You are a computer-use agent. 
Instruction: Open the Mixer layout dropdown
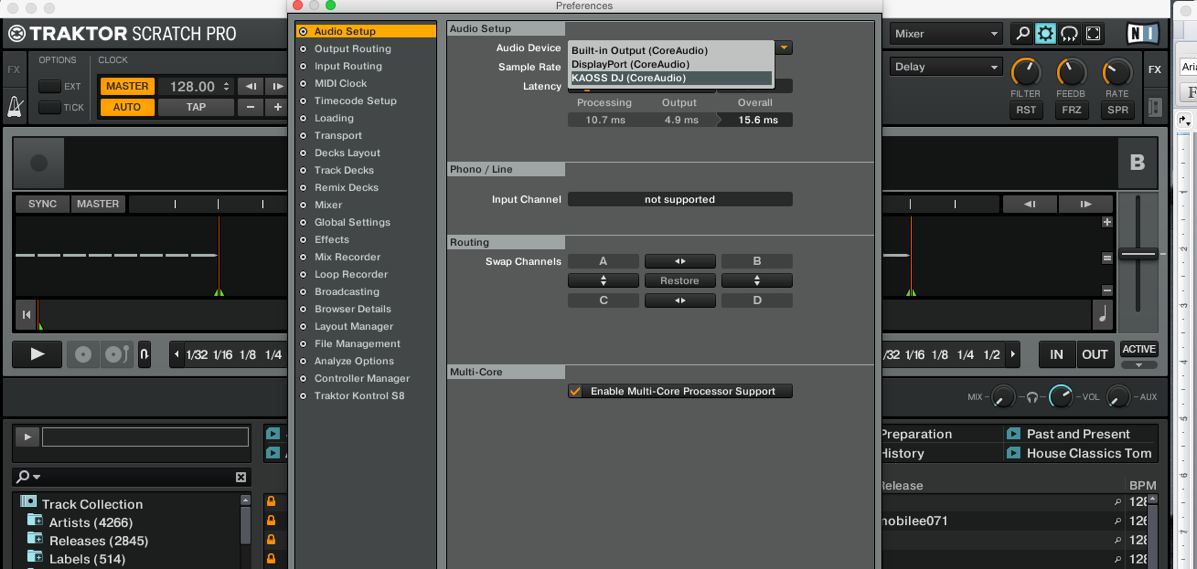(946, 34)
